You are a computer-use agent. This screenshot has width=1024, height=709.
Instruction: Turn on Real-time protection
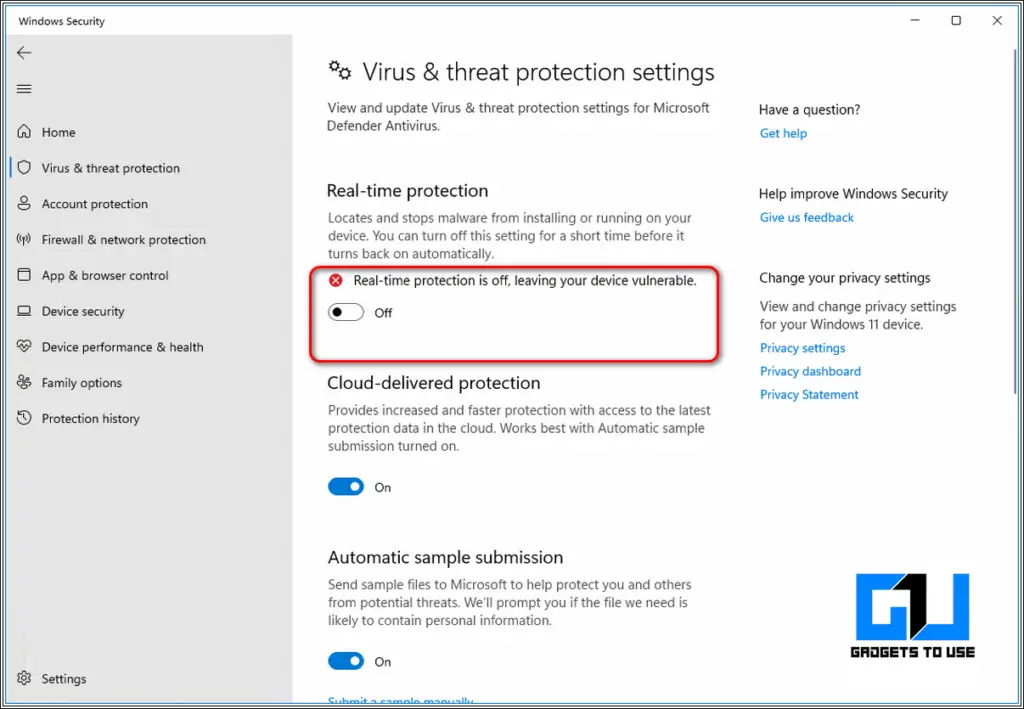pos(345,312)
